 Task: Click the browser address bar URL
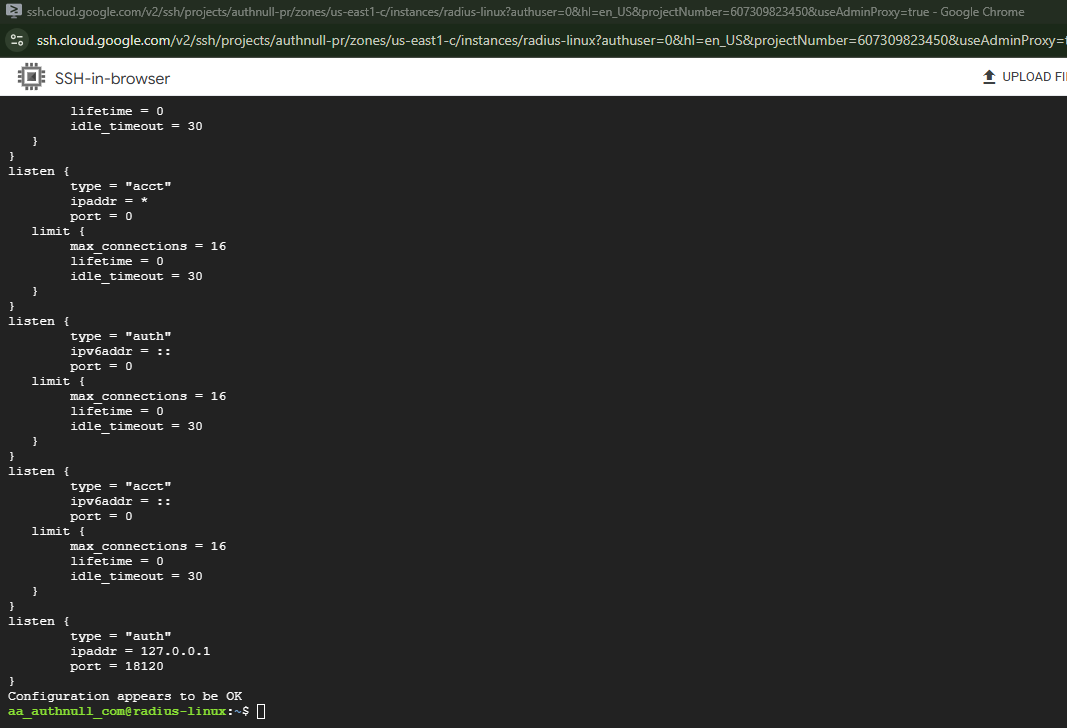tap(400, 41)
